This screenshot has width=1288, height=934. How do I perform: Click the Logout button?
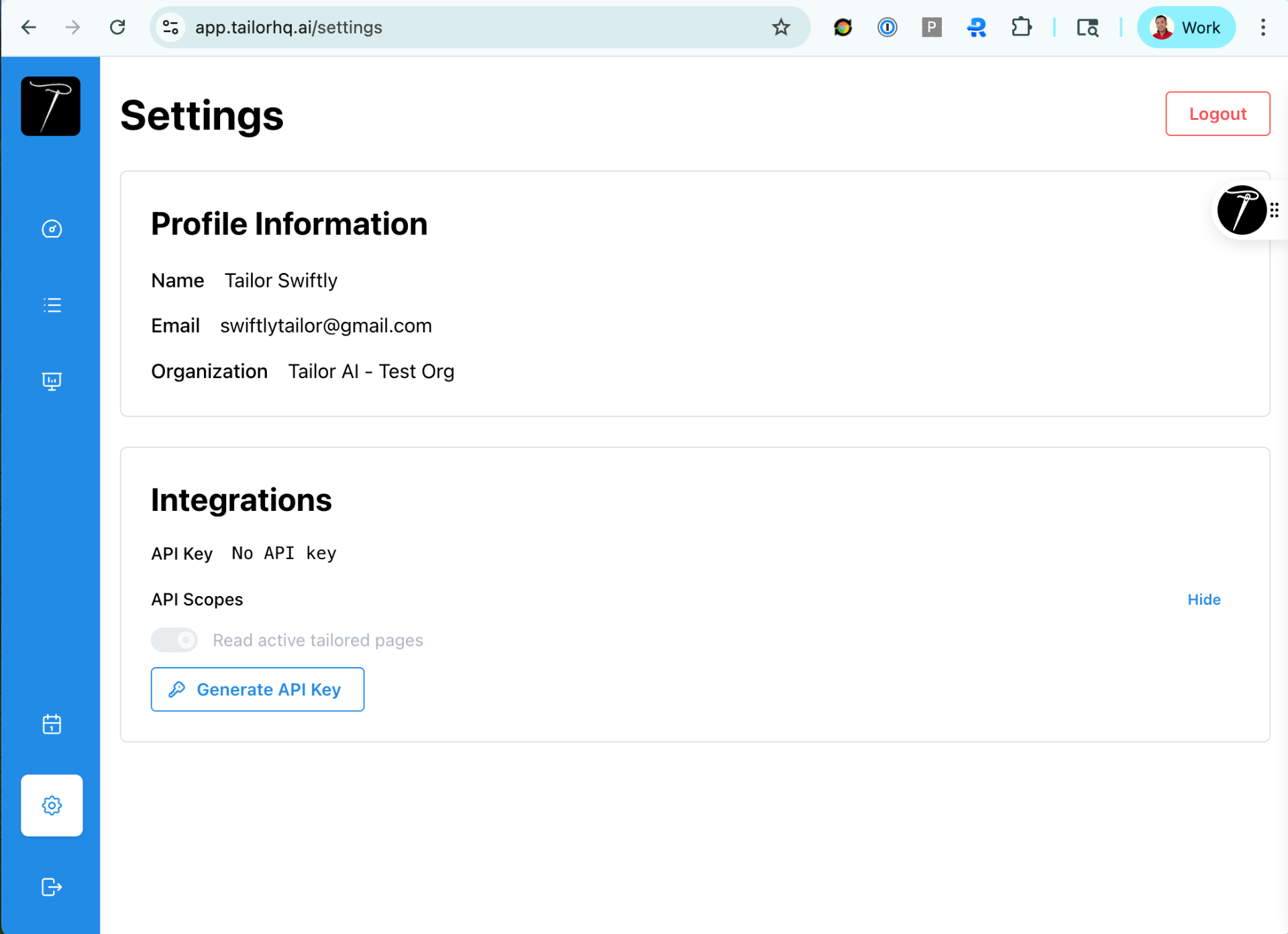click(x=1218, y=113)
